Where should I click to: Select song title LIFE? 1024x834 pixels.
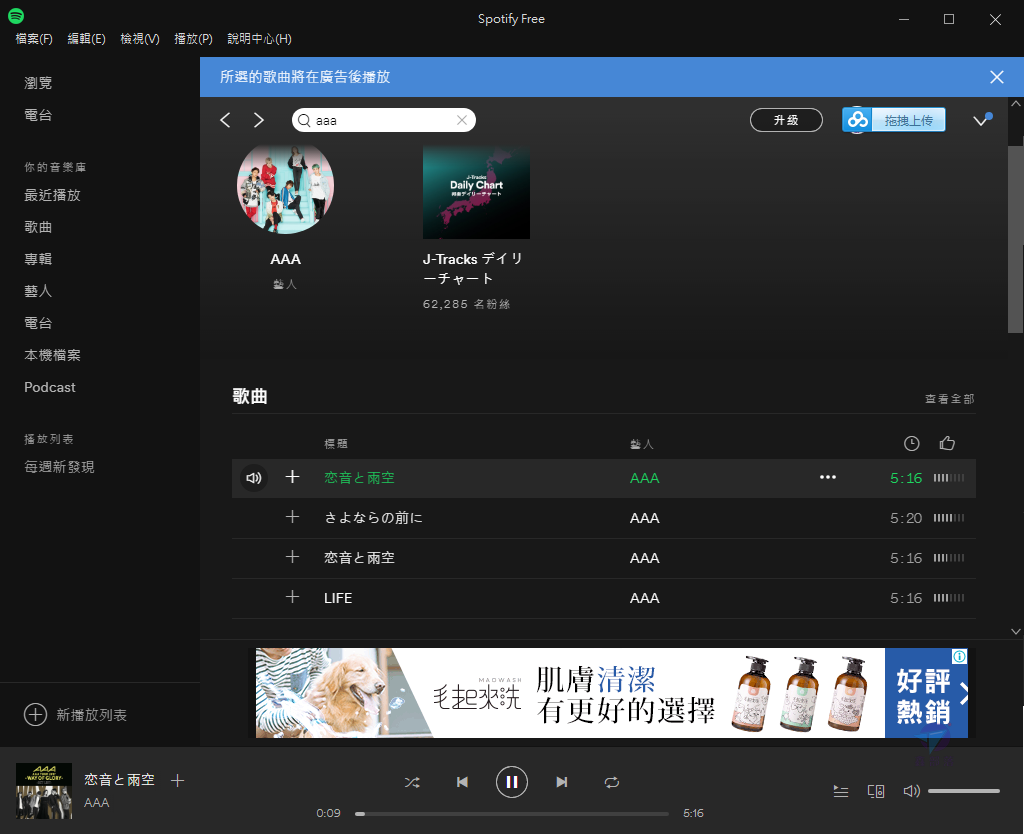pyautogui.click(x=338, y=598)
